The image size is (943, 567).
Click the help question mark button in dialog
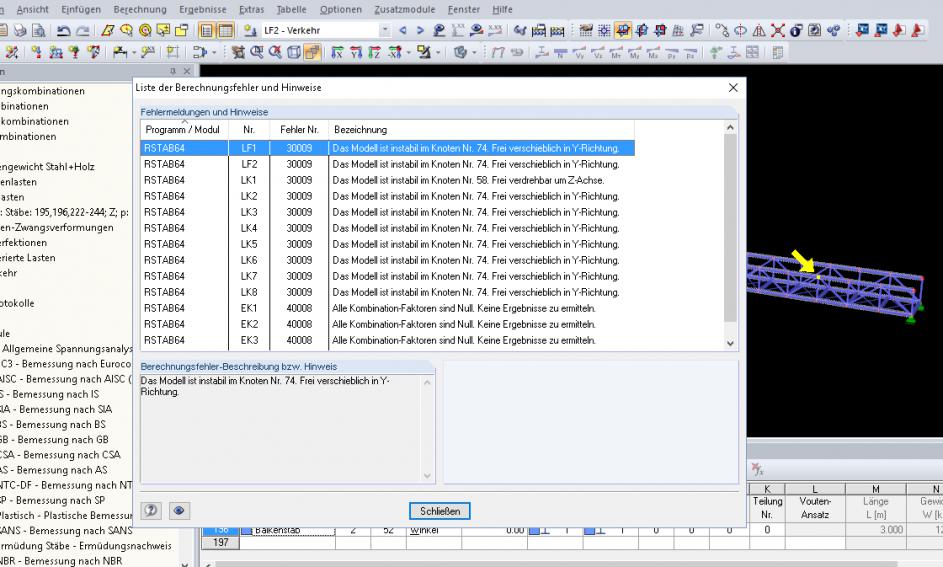(150, 510)
